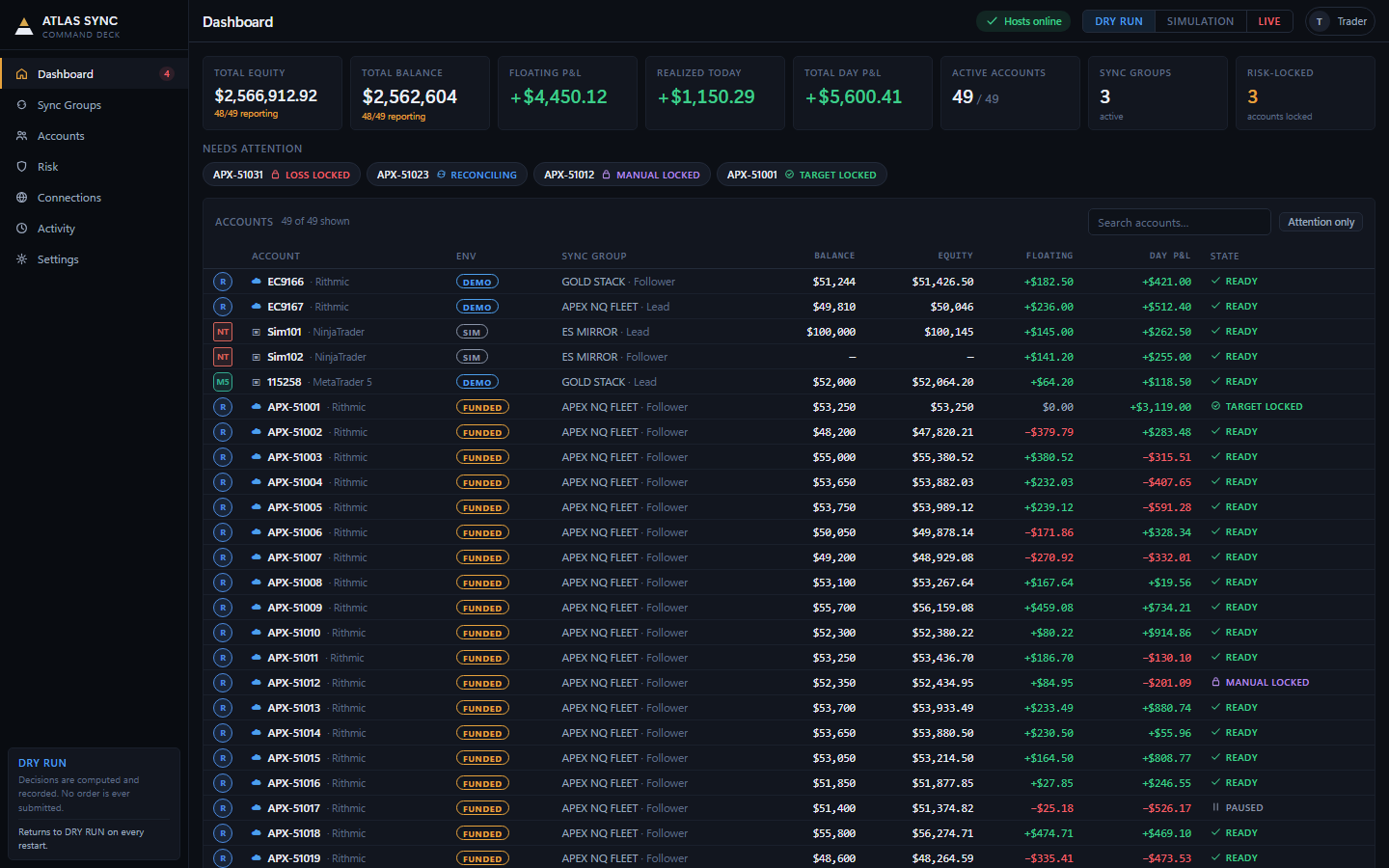Image resolution: width=1389 pixels, height=868 pixels.
Task: Click the DEMO badge on EC9167
Action: (x=477, y=307)
